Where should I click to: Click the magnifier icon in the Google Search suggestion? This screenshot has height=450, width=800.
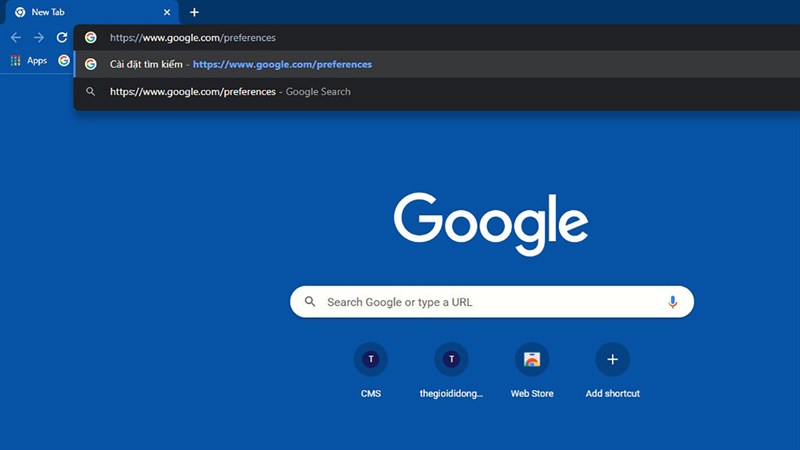pos(91,92)
